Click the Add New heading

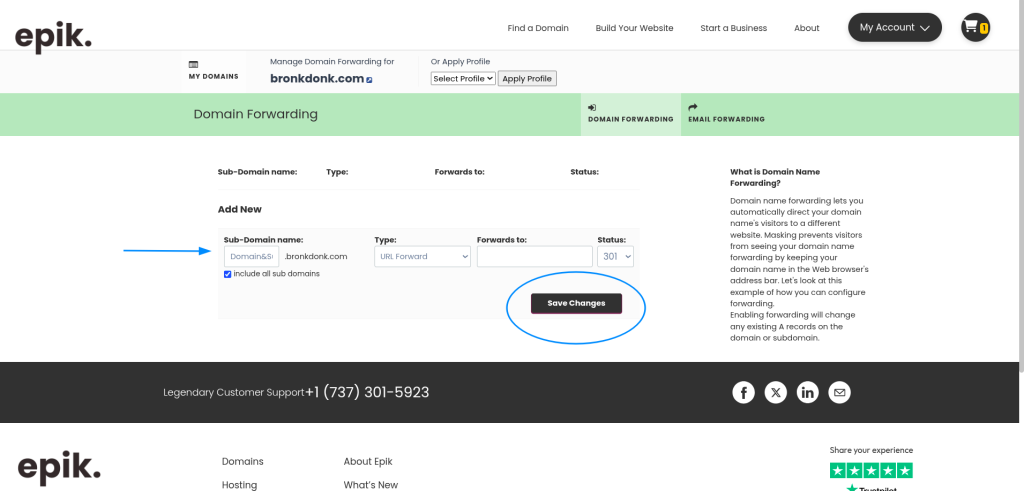240,210
